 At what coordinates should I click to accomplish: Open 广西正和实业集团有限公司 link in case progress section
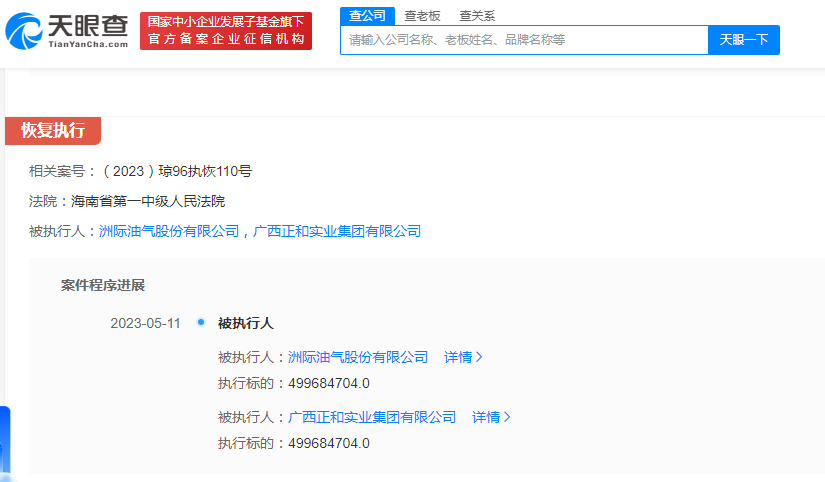(x=372, y=417)
